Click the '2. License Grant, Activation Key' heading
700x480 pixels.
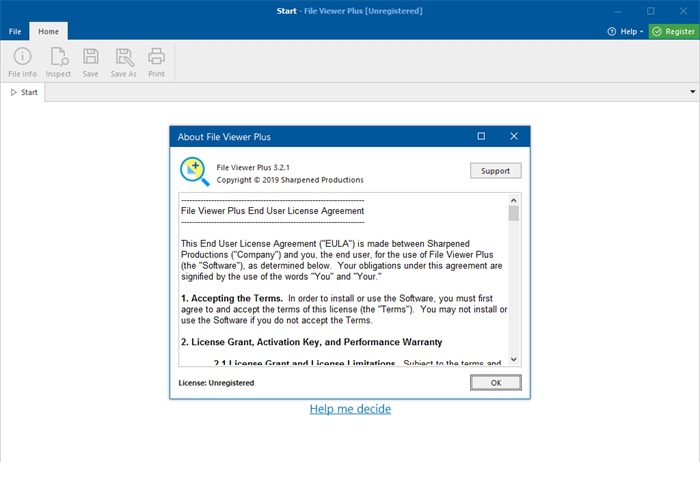(312, 342)
